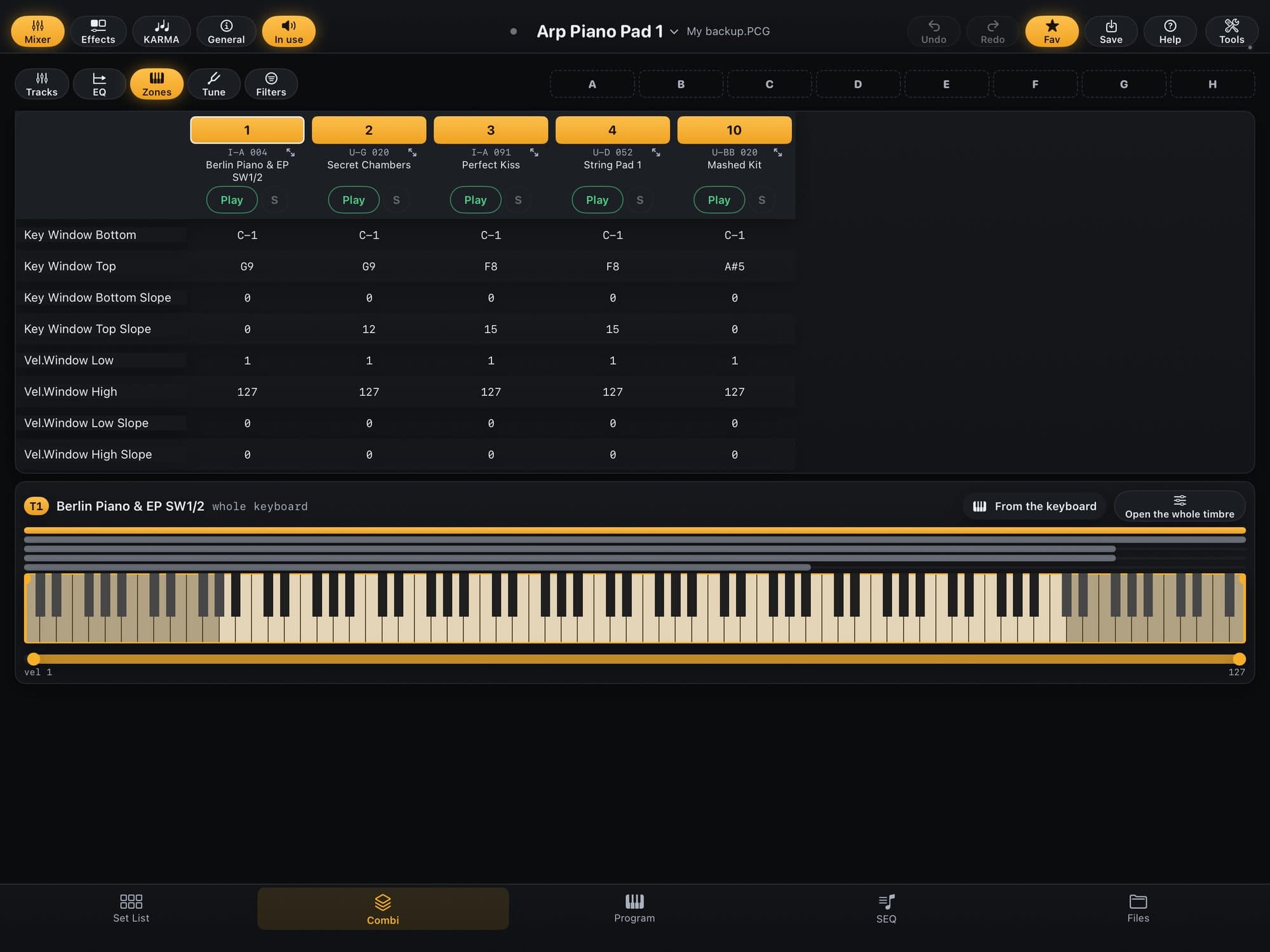The width and height of the screenshot is (1270, 952).
Task: Toggle Play on Secret Chambers timbre
Action: pyautogui.click(x=354, y=200)
